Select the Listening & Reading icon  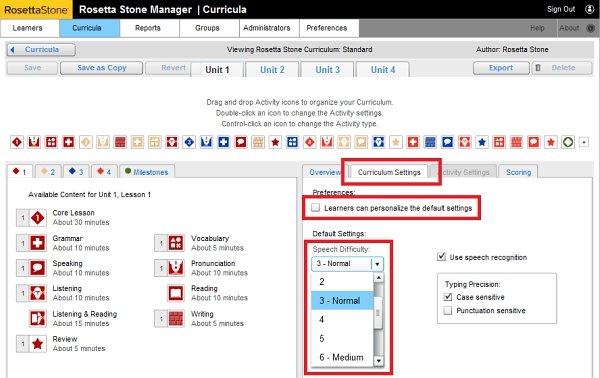(38, 318)
